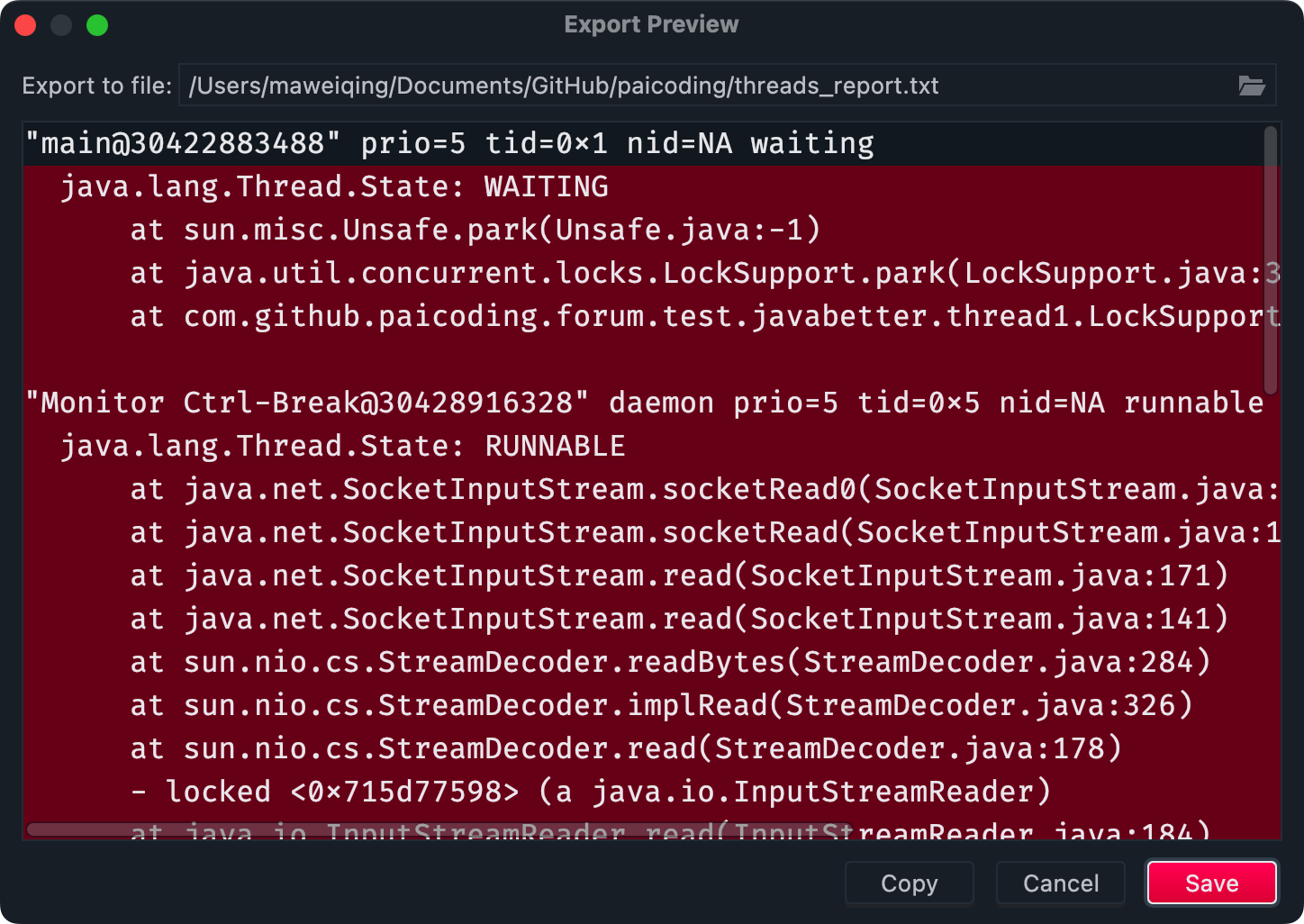The width and height of the screenshot is (1304, 924).
Task: Click the Thread.State: RUNNABLE line
Action: point(342,446)
